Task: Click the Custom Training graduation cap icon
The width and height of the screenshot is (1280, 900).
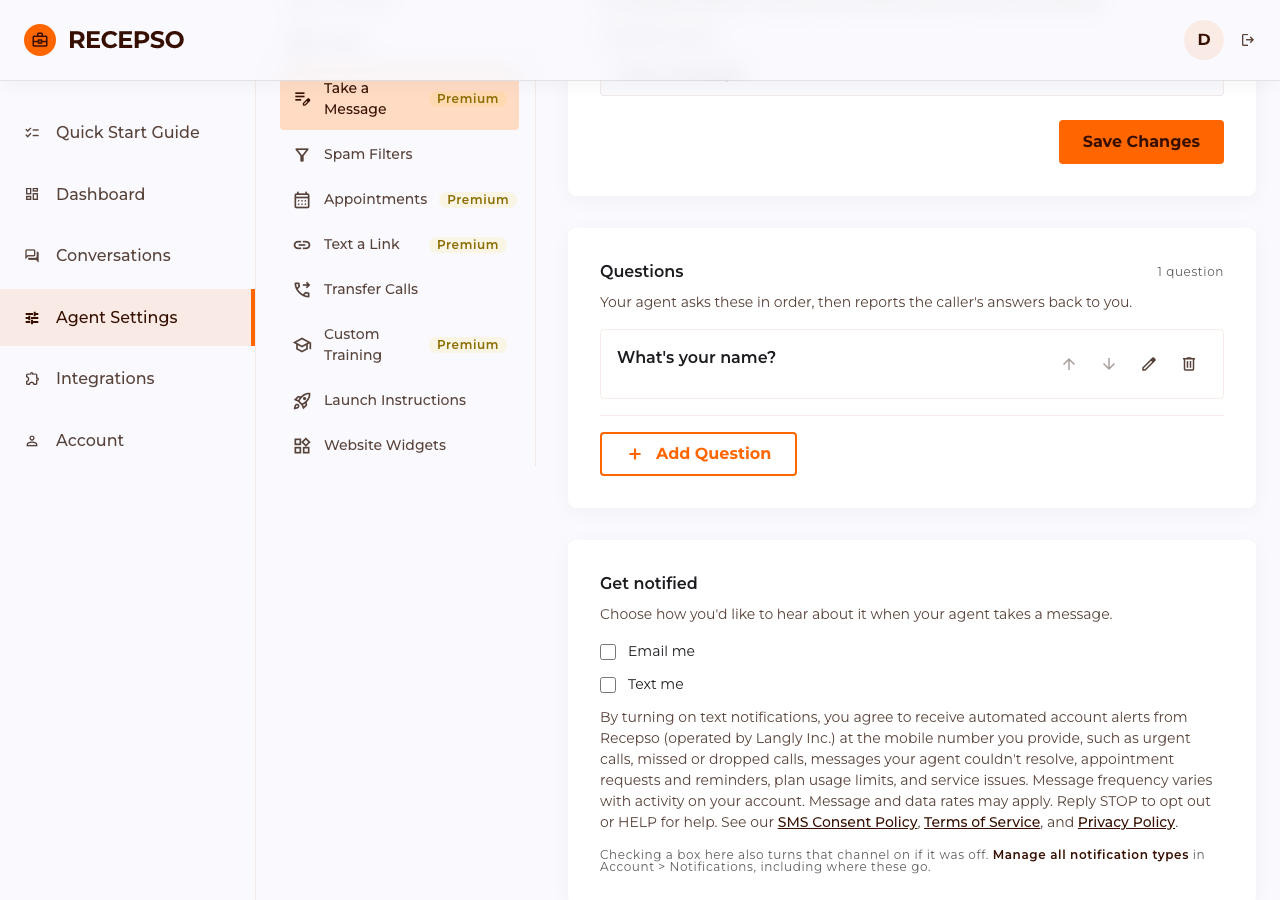Action: click(302, 345)
